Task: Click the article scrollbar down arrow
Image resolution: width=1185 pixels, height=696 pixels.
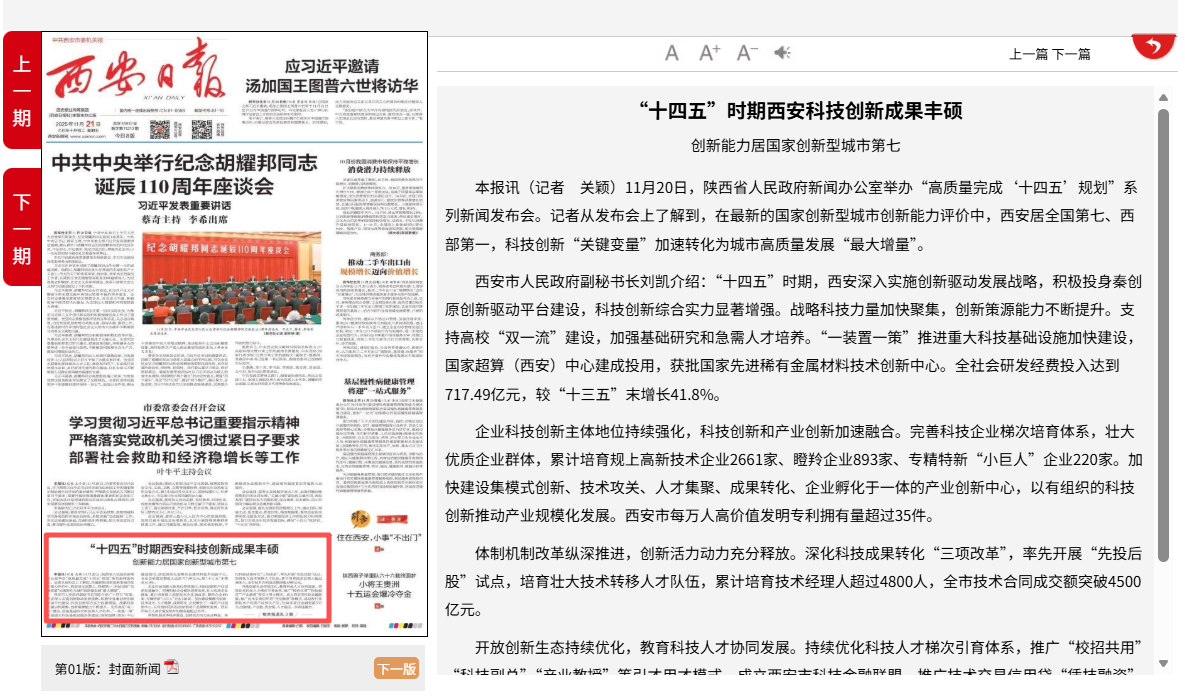Action: point(1163,663)
